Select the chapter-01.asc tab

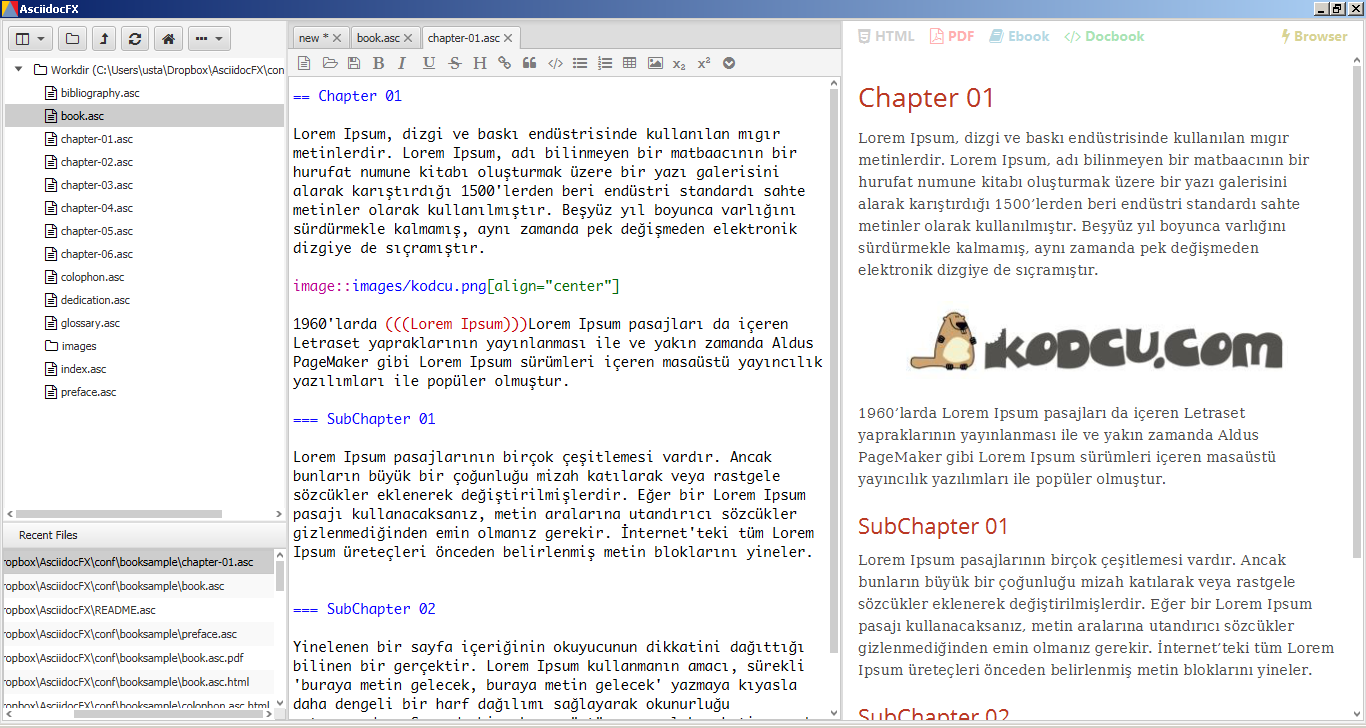[x=464, y=38]
